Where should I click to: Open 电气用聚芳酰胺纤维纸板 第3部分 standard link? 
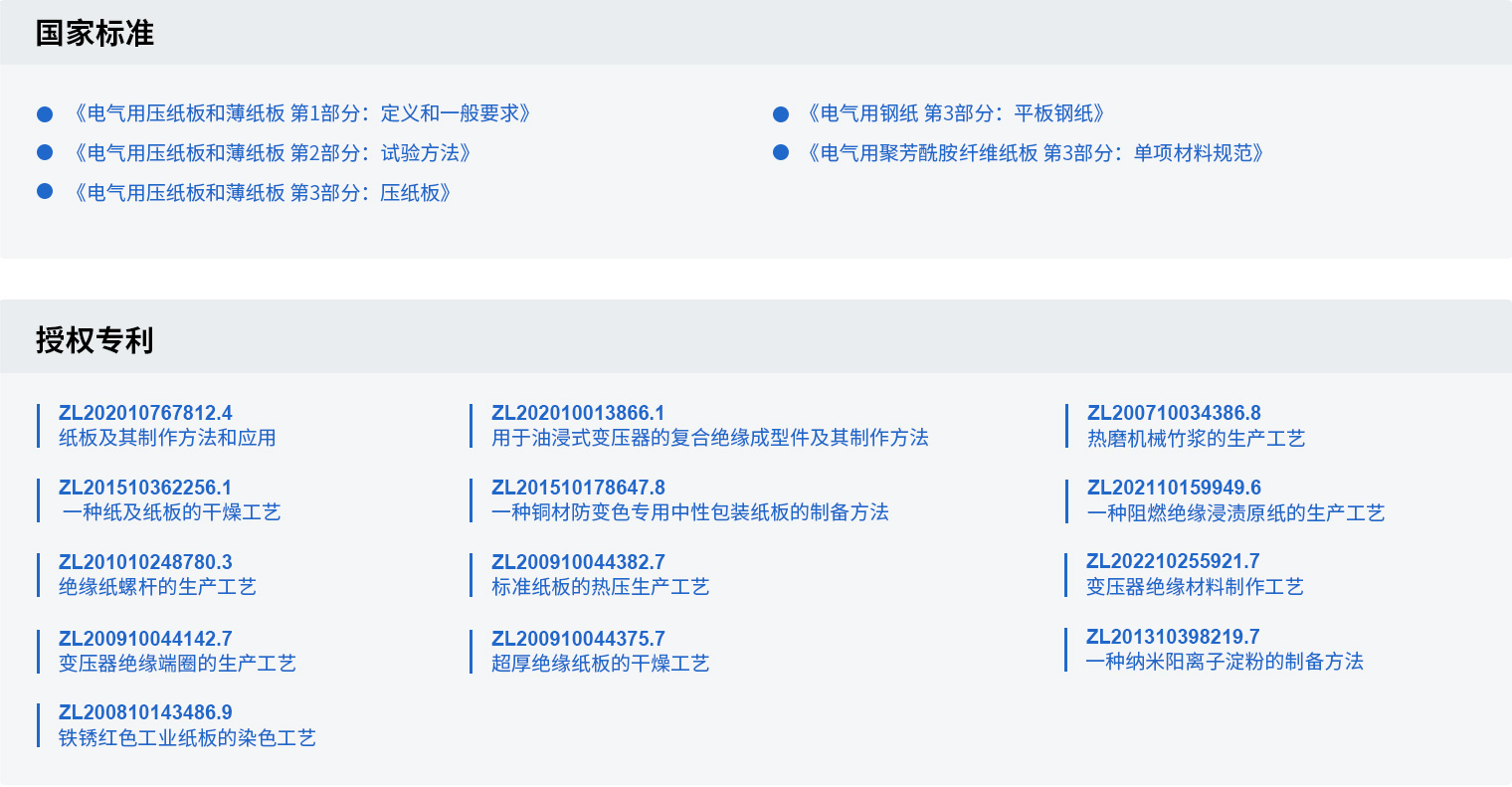[1035, 153]
